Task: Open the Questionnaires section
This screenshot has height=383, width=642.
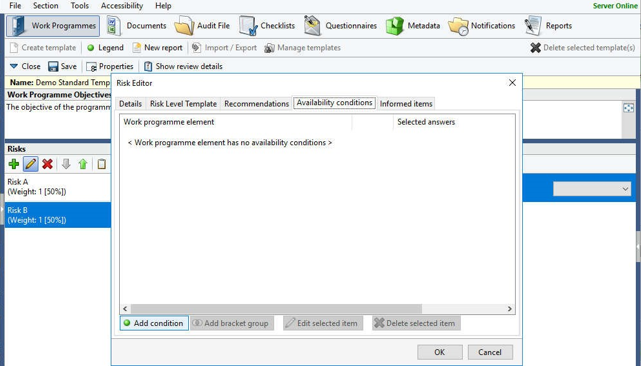Action: click(x=341, y=26)
